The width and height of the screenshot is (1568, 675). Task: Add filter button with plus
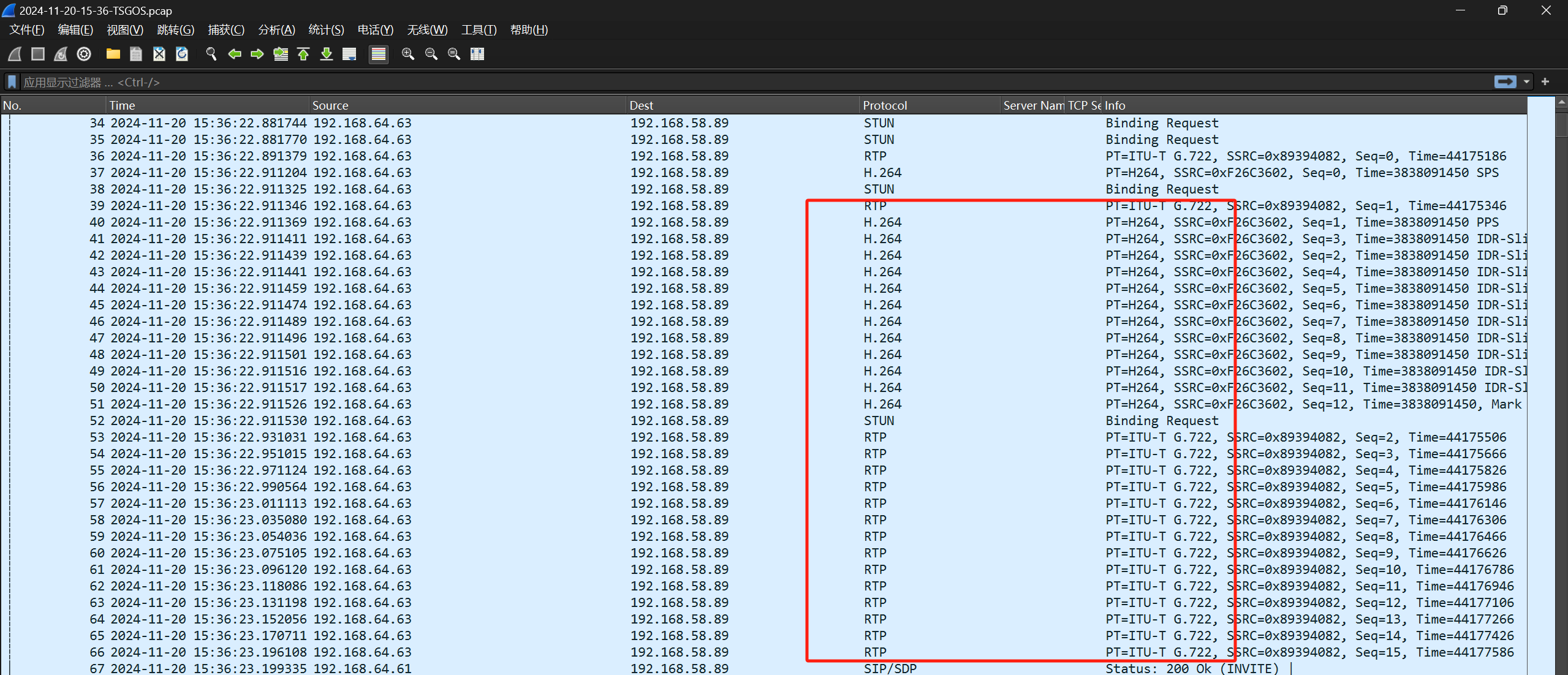coord(1545,82)
